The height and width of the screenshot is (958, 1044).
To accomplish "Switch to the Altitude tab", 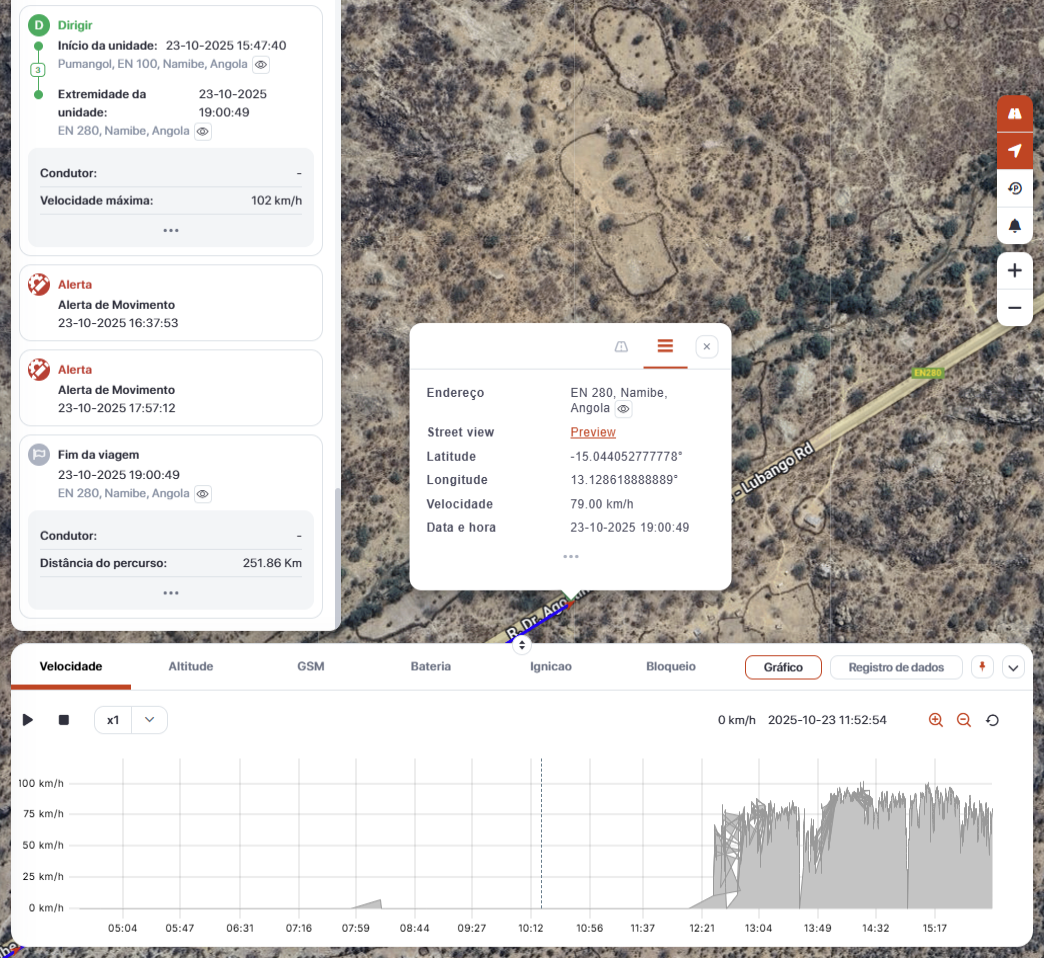I will pyautogui.click(x=190, y=666).
